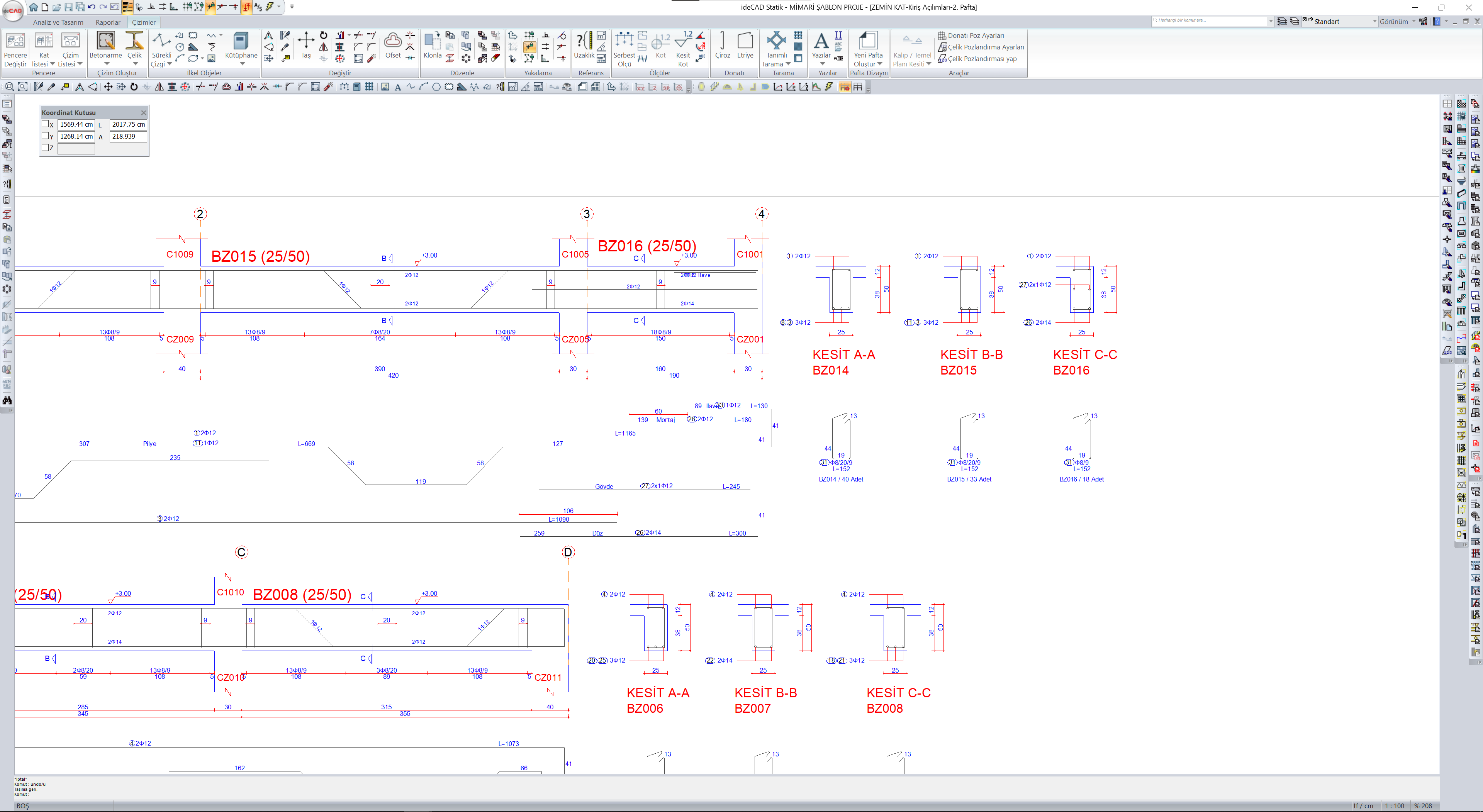Image resolution: width=1483 pixels, height=812 pixels.
Task: Click the Etriye stirrup tool
Action: (x=745, y=41)
